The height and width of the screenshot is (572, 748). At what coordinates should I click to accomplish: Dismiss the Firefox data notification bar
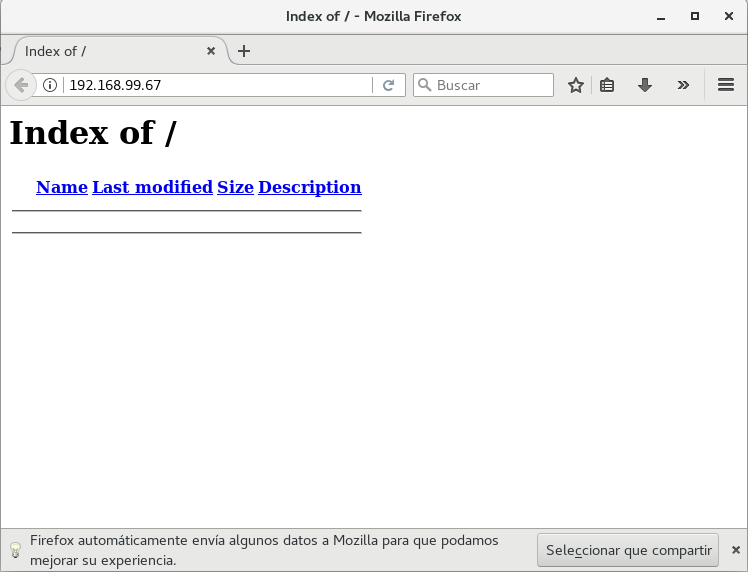(735, 550)
